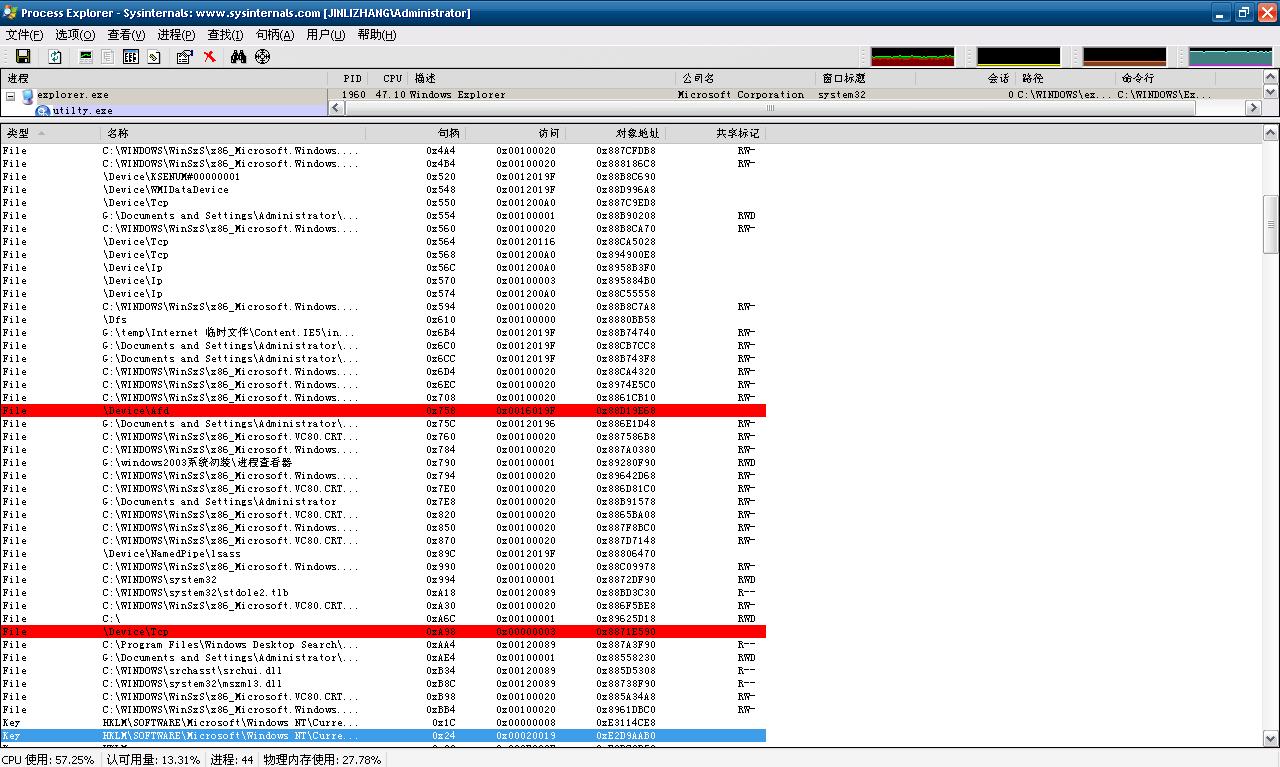Sort processes by the CPU column header
The height and width of the screenshot is (767, 1280).
pyautogui.click(x=389, y=78)
